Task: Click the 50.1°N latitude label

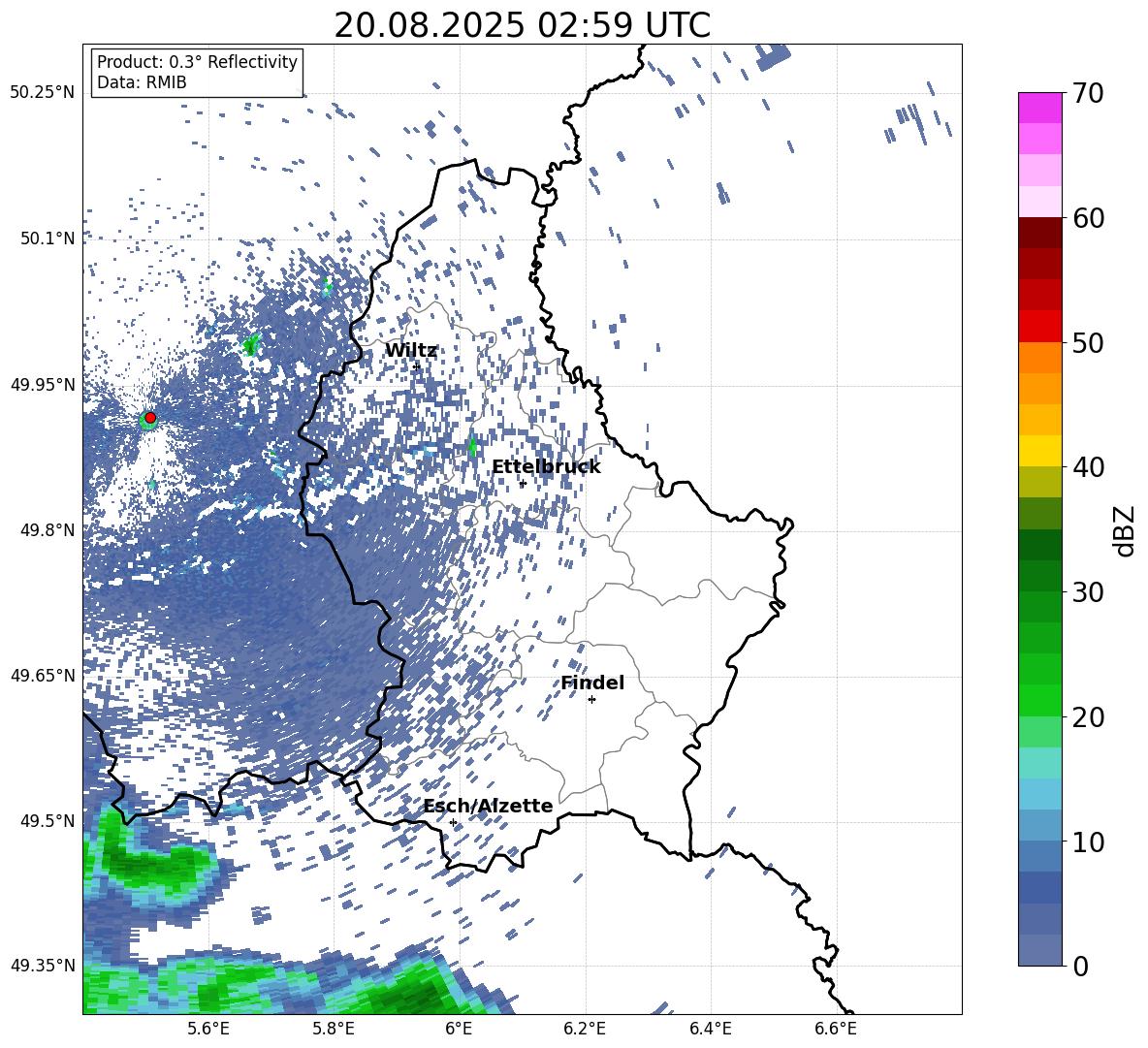Action: 48,238
